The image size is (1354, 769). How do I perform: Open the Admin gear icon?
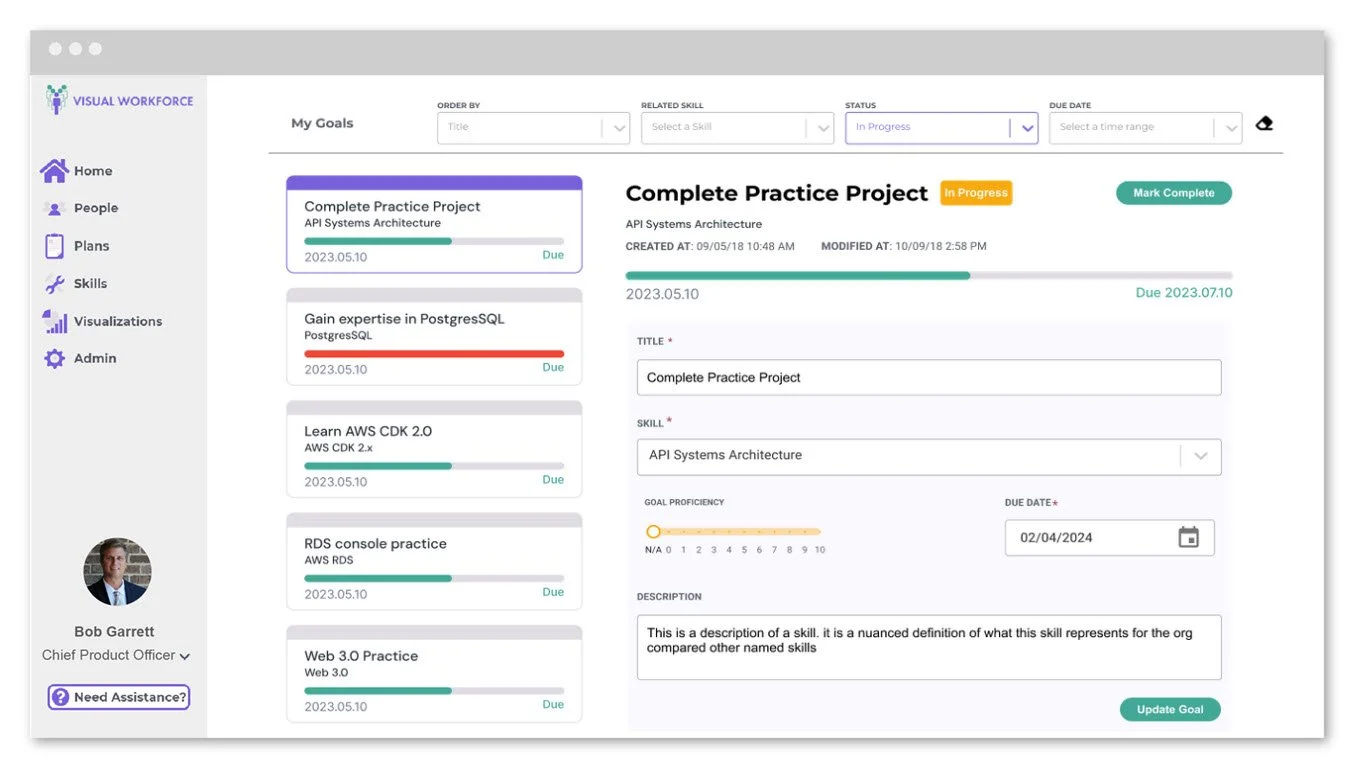[x=55, y=358]
